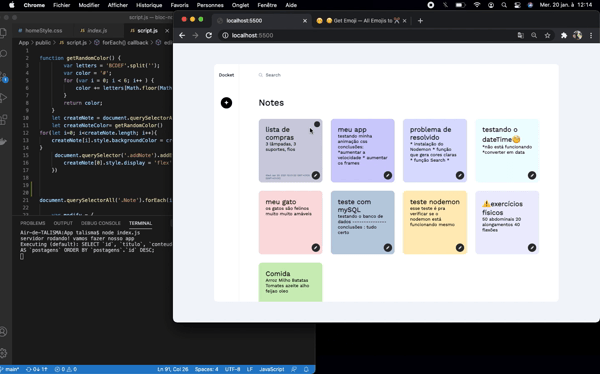The height and width of the screenshot is (374, 600).
Task: Edit the 'meu app' note pencil icon
Action: tap(388, 175)
